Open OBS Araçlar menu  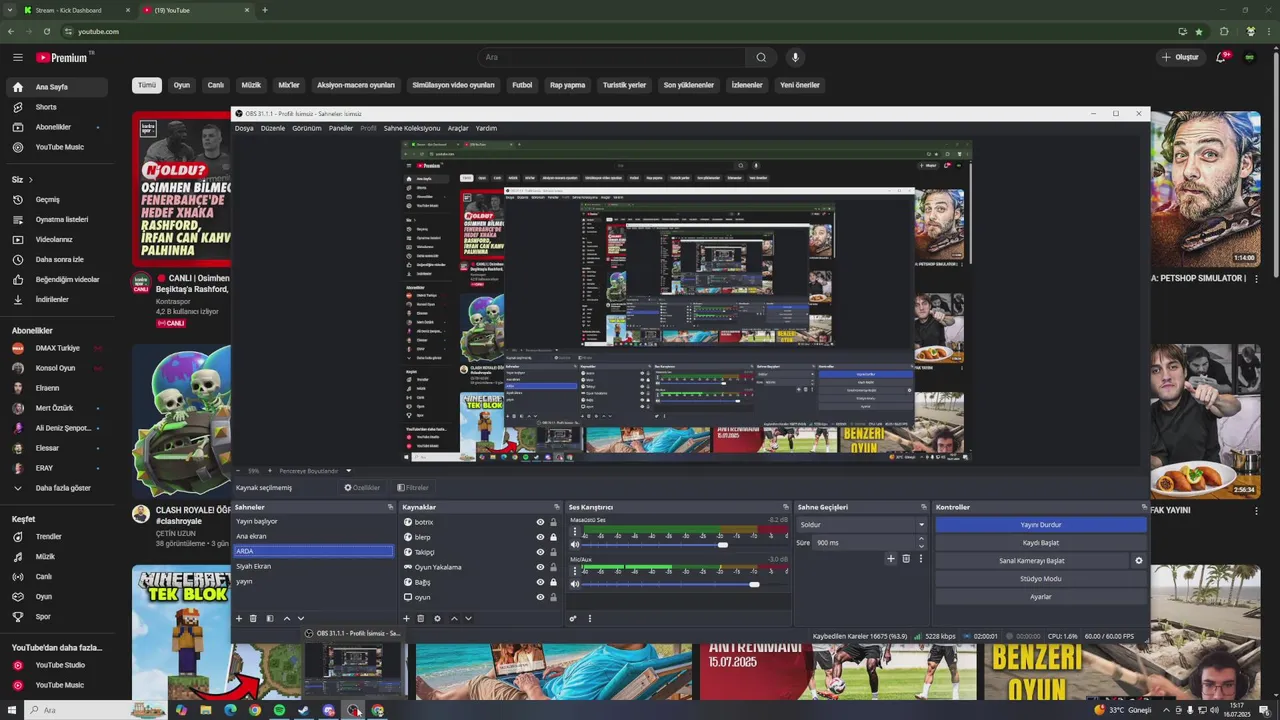point(458,128)
